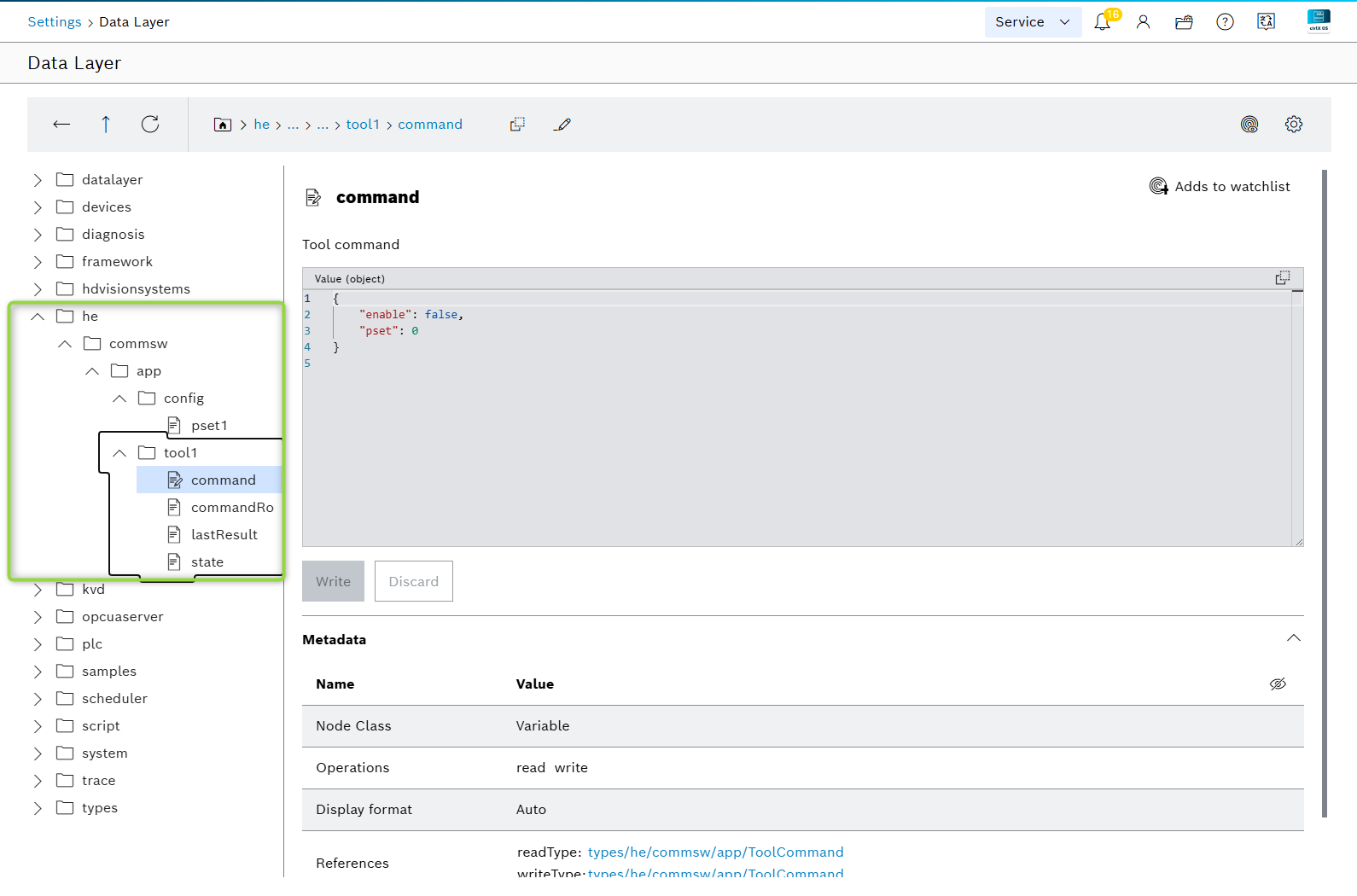
Task: Click the Discard button
Action: 413,581
